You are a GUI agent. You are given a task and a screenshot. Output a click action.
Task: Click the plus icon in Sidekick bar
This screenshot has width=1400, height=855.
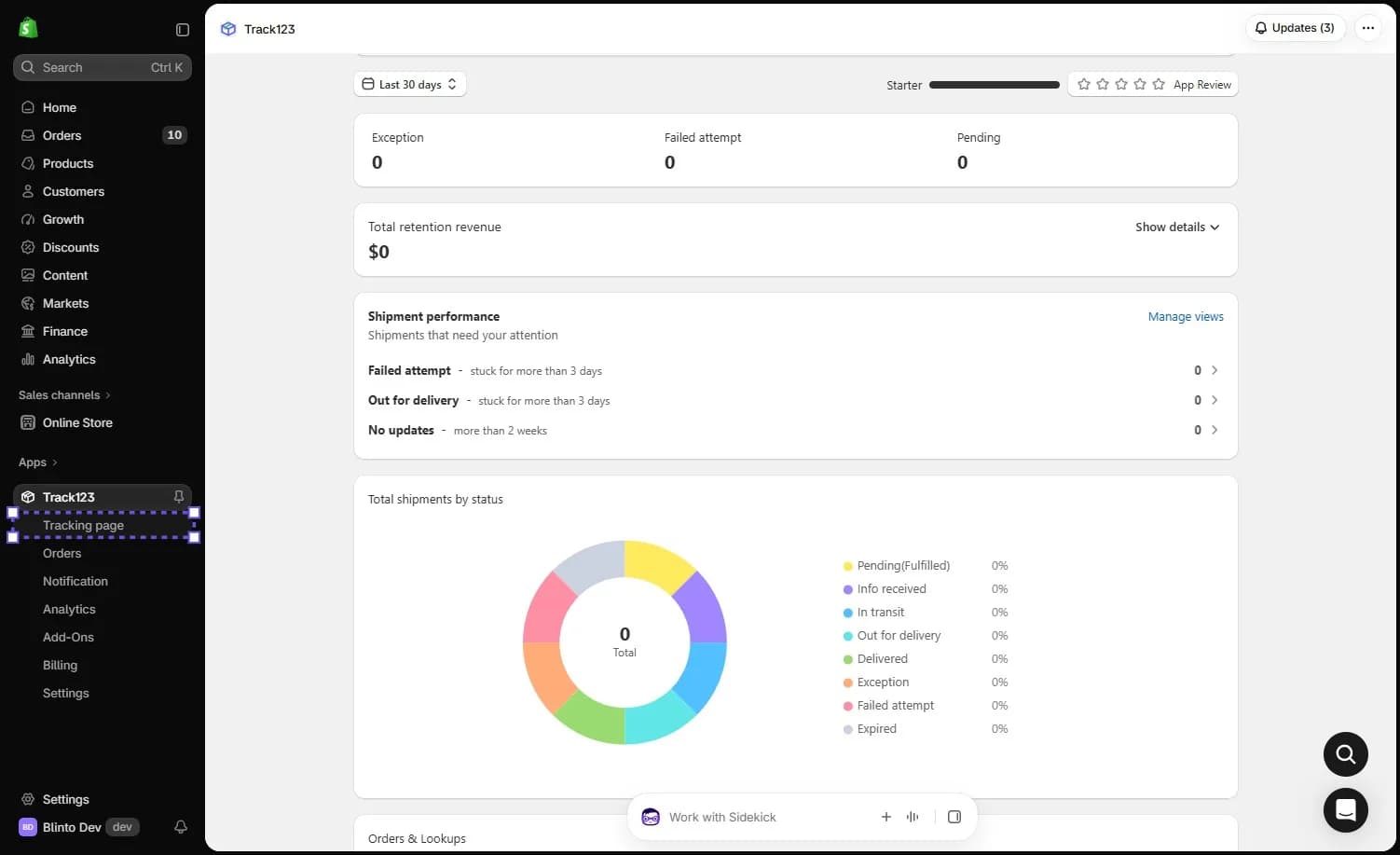(886, 817)
